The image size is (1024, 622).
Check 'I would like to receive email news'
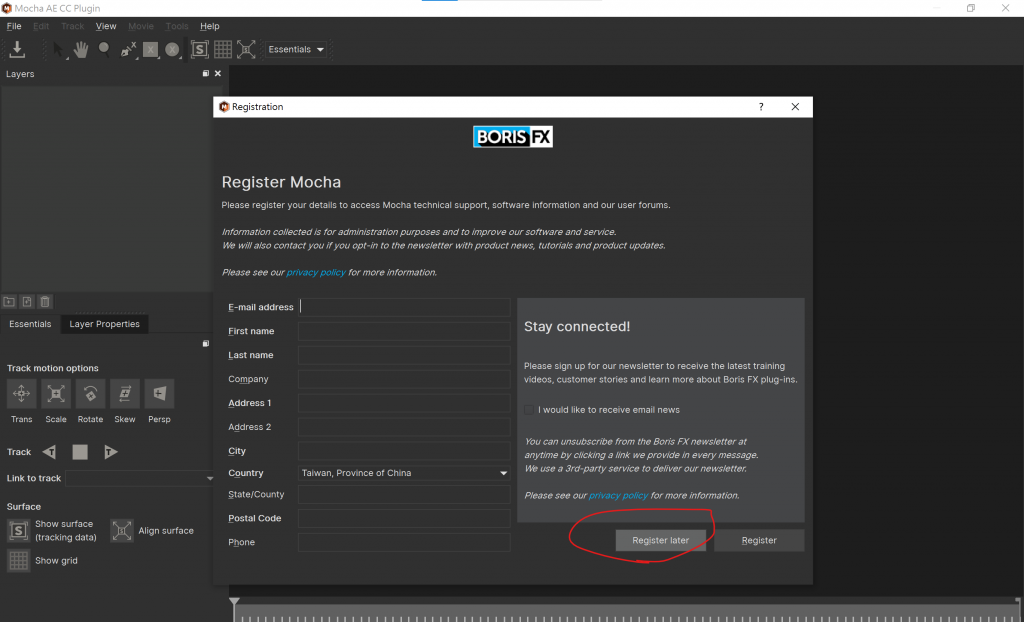coord(529,410)
